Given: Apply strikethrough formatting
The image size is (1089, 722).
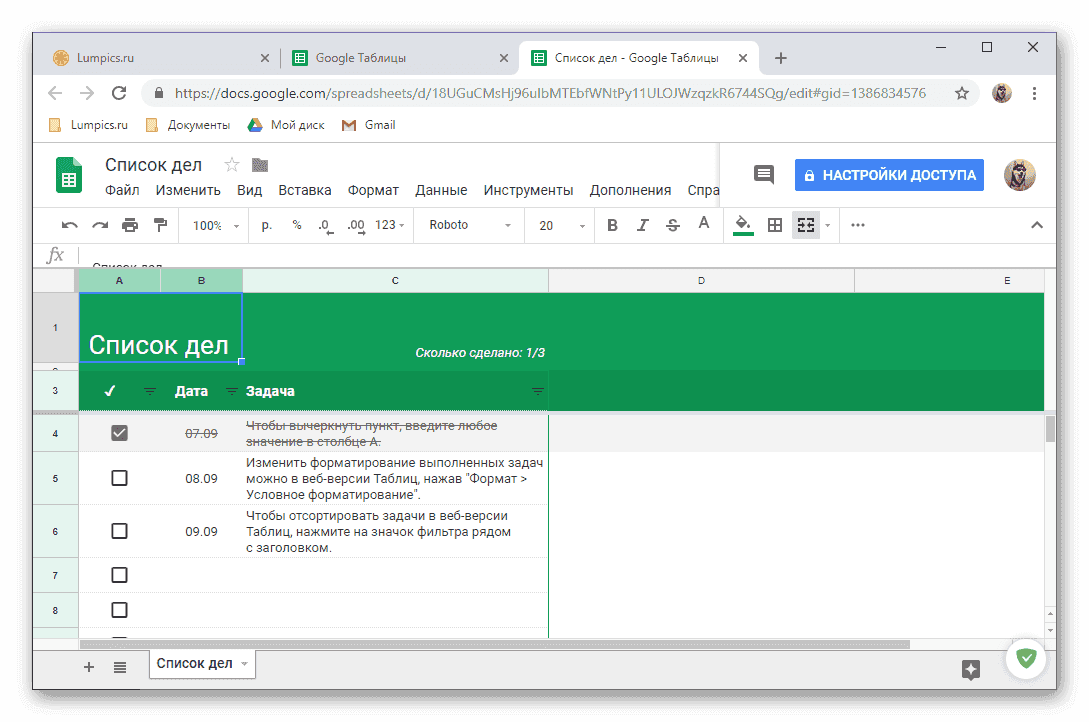Looking at the screenshot, I should [672, 225].
